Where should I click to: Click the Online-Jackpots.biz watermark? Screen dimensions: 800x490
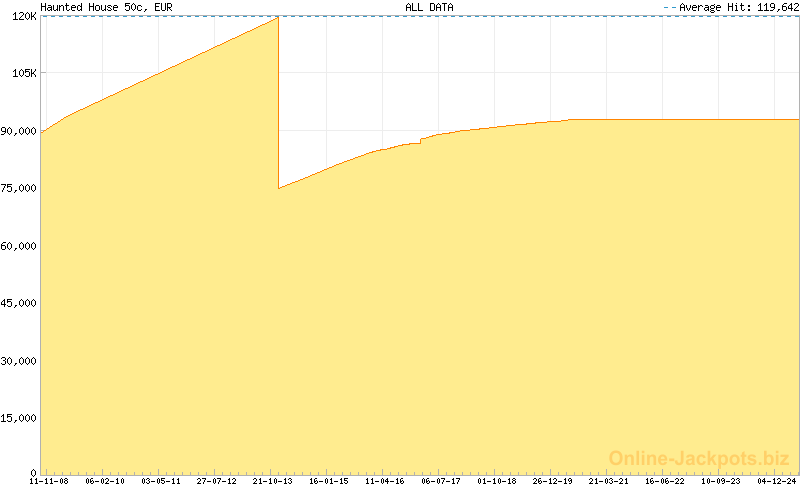(693, 458)
